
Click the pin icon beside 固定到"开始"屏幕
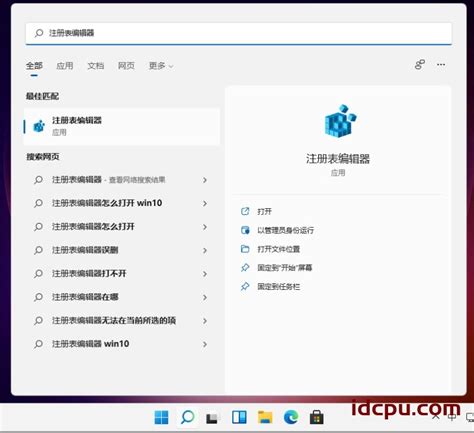pyautogui.click(x=245, y=268)
